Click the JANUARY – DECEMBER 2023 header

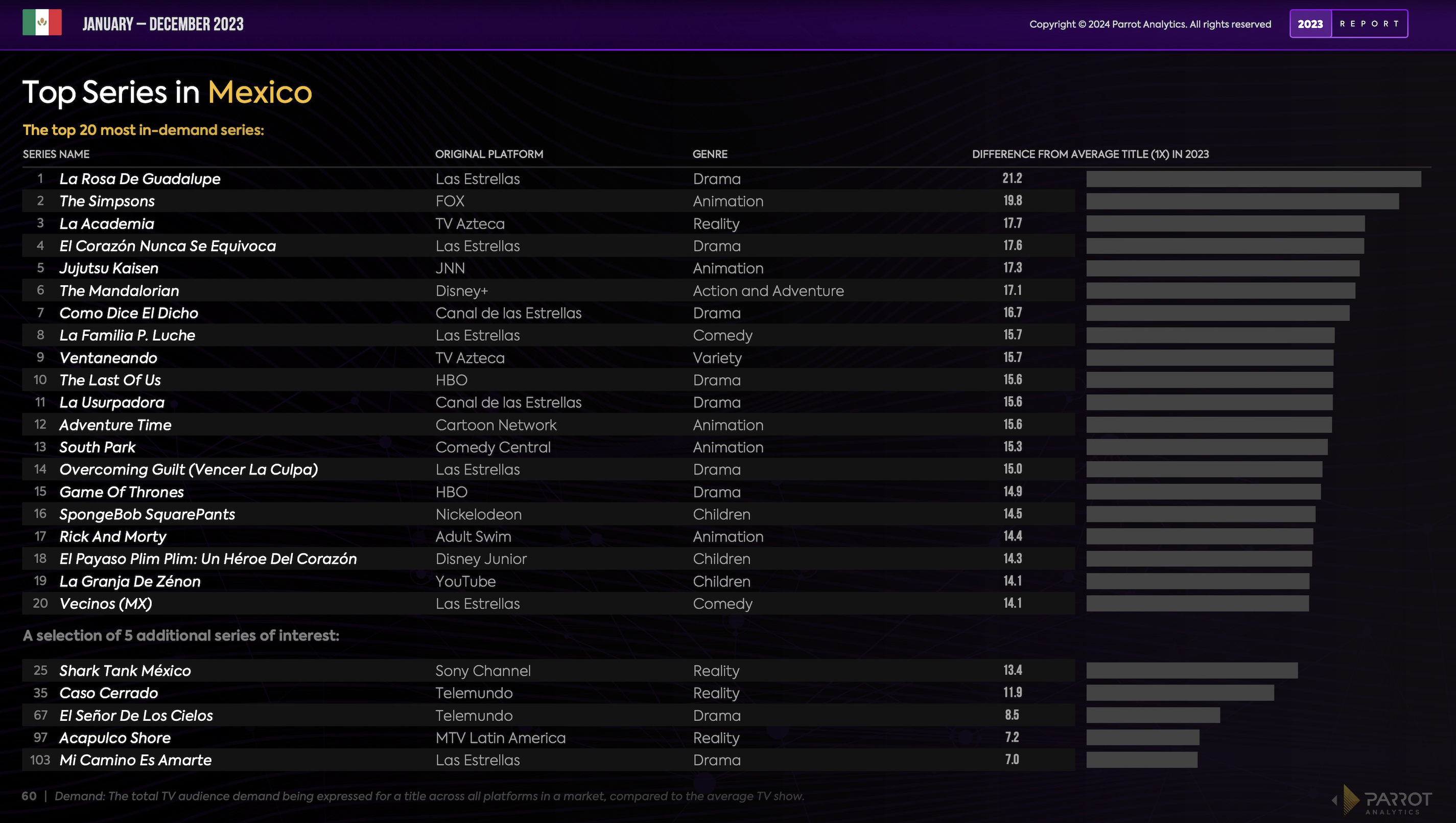163,24
